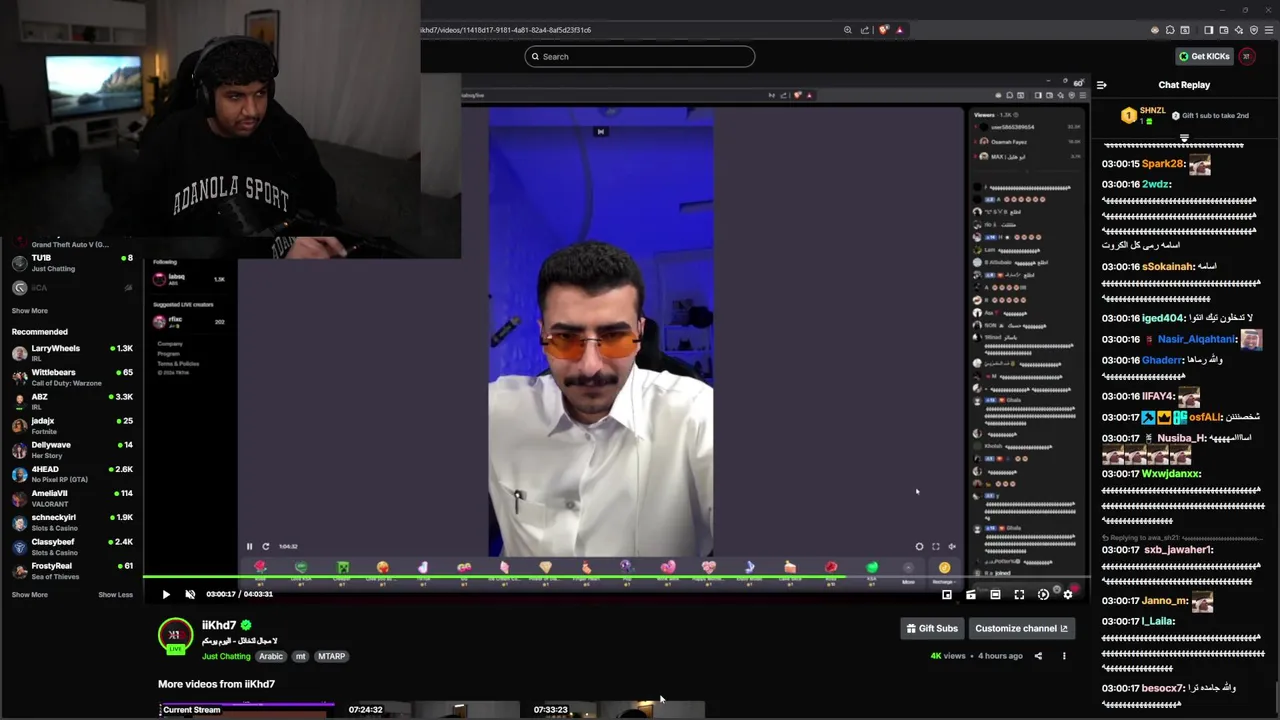
Task: Open the browser hamburger main menu
Action: [x=1269, y=30]
